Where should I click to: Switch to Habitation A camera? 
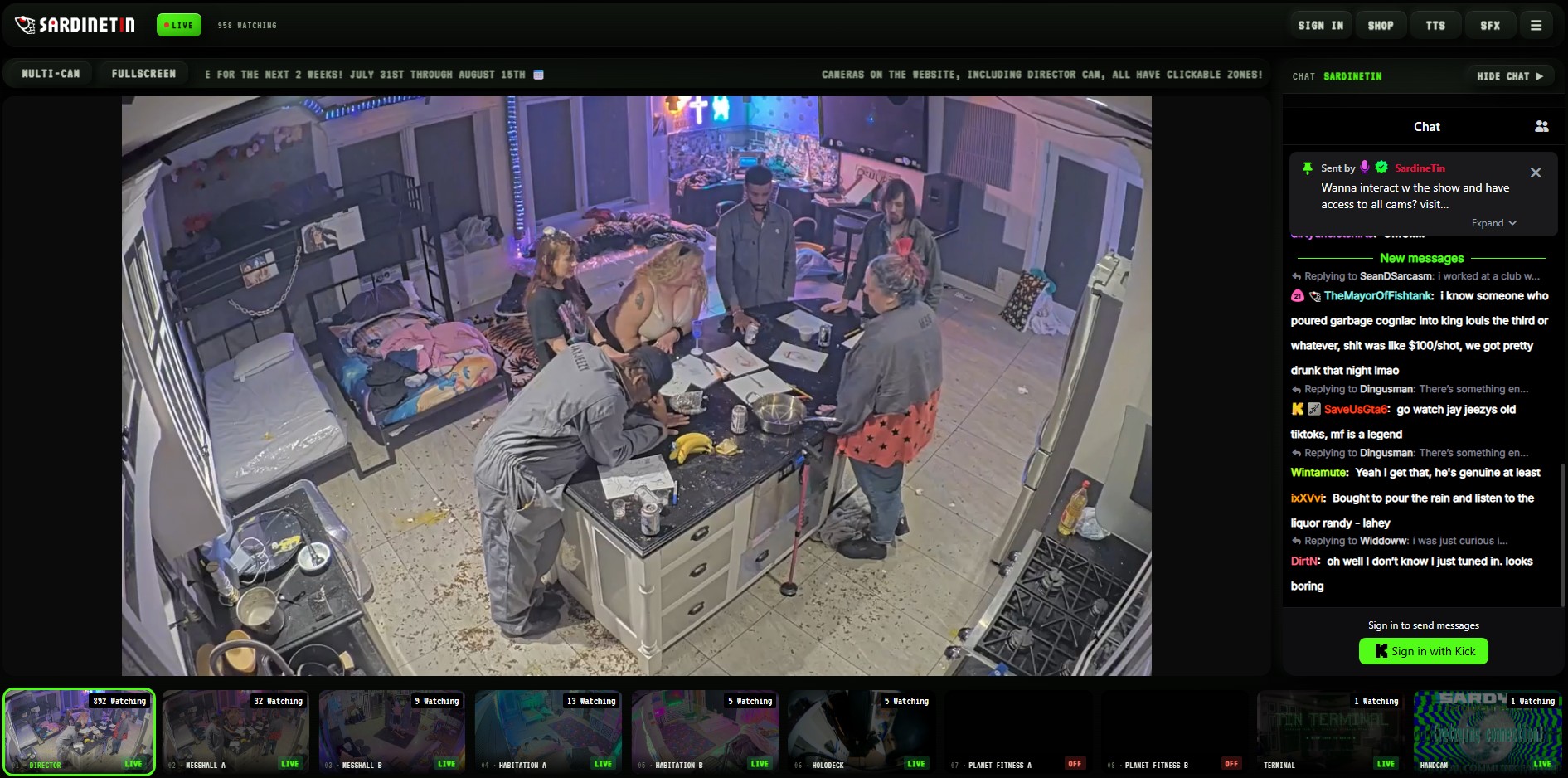click(x=549, y=732)
